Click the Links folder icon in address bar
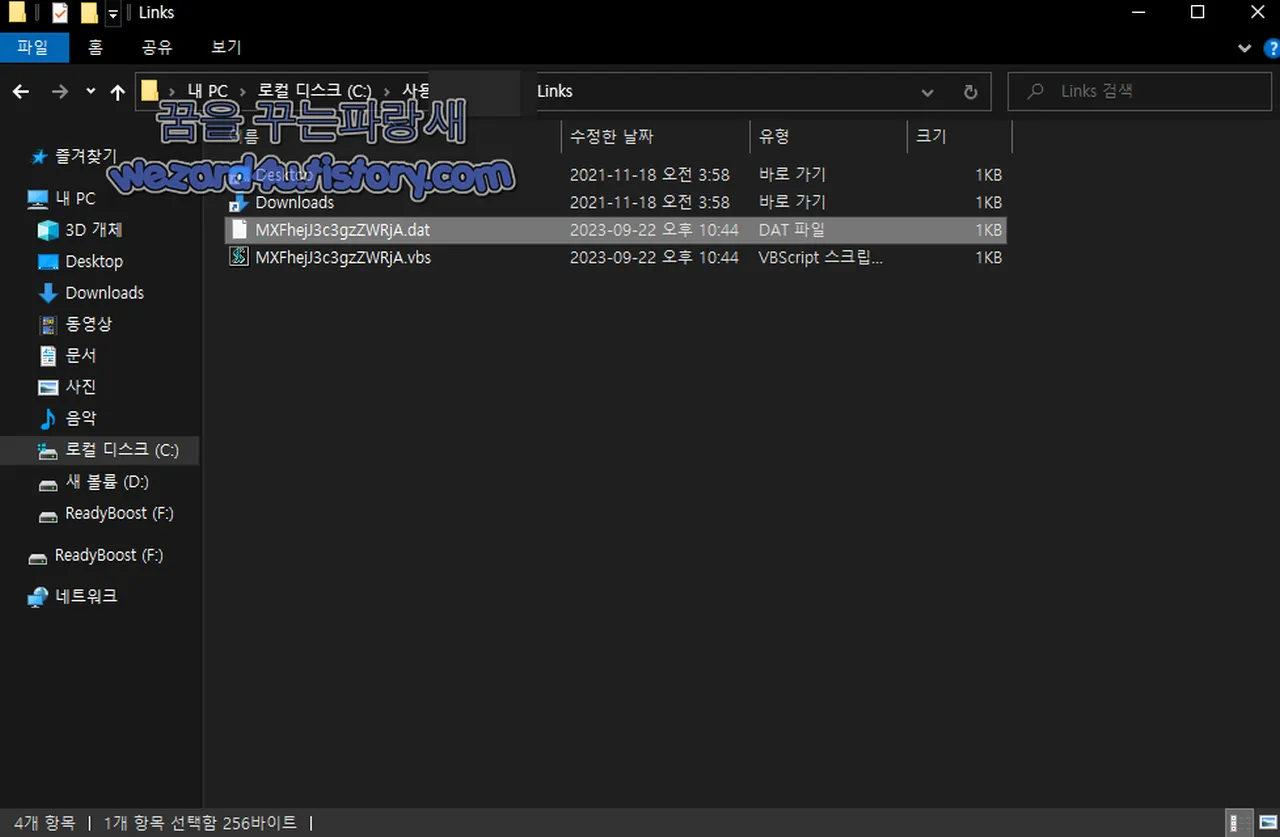Screen dimensions: 1280x837 (x=148, y=90)
